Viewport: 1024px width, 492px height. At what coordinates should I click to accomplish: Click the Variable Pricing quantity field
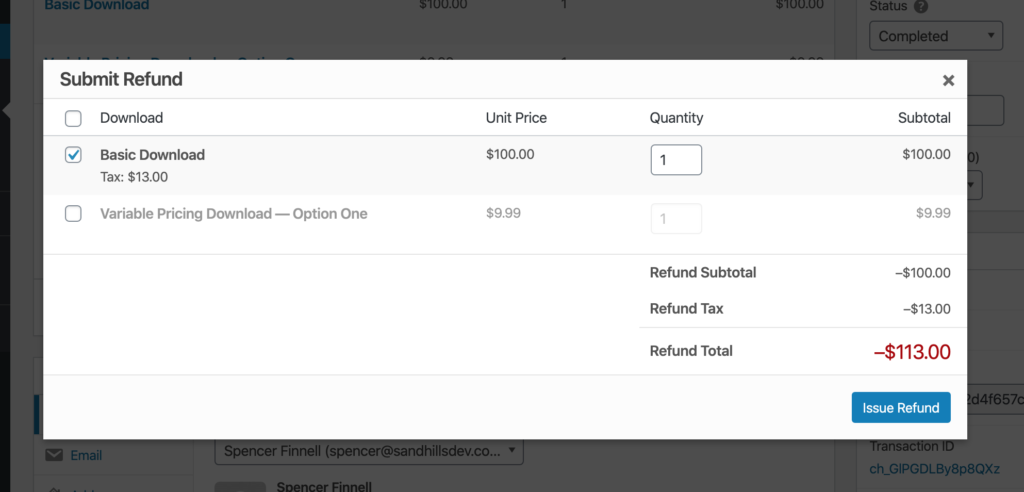coord(676,219)
